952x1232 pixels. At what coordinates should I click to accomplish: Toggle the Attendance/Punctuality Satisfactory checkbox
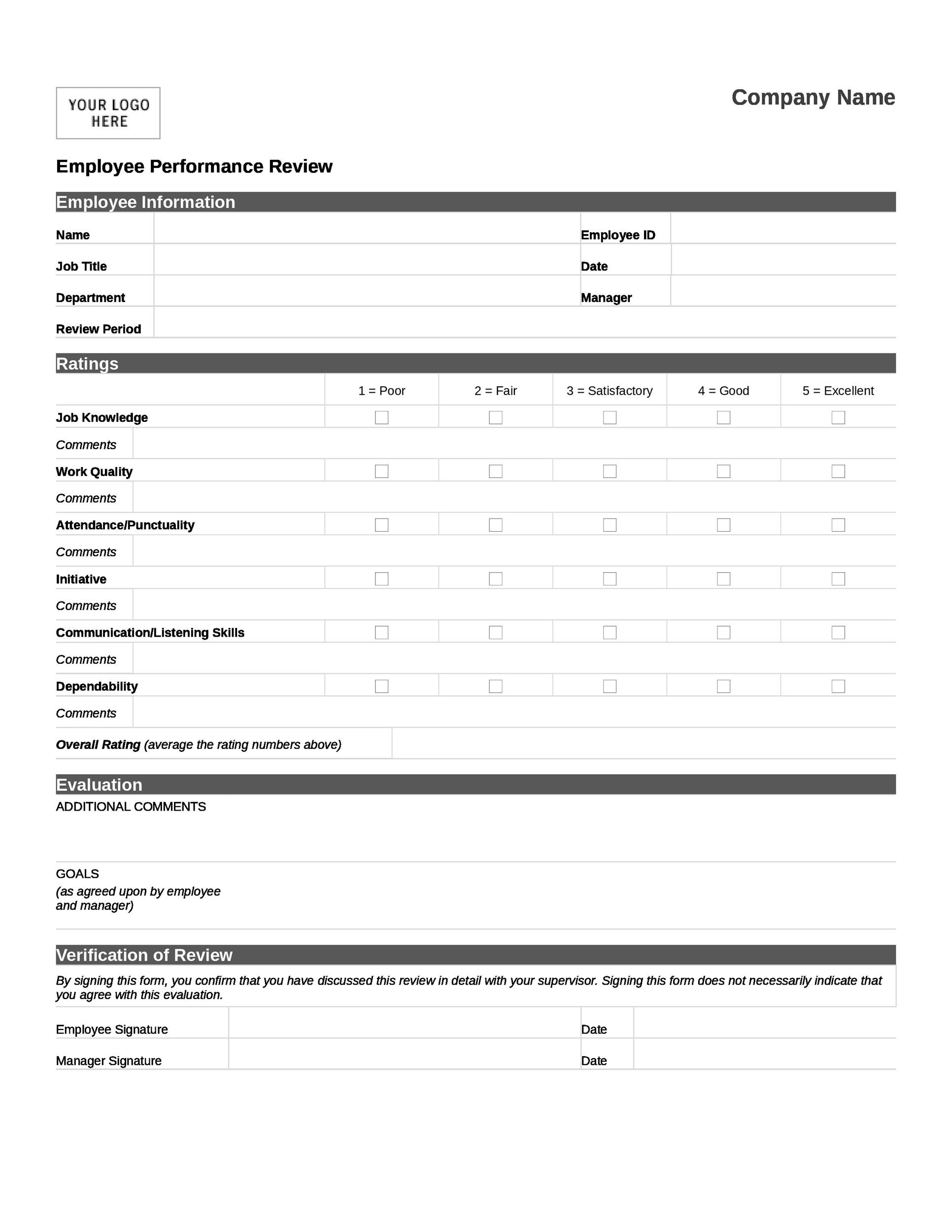pos(610,524)
